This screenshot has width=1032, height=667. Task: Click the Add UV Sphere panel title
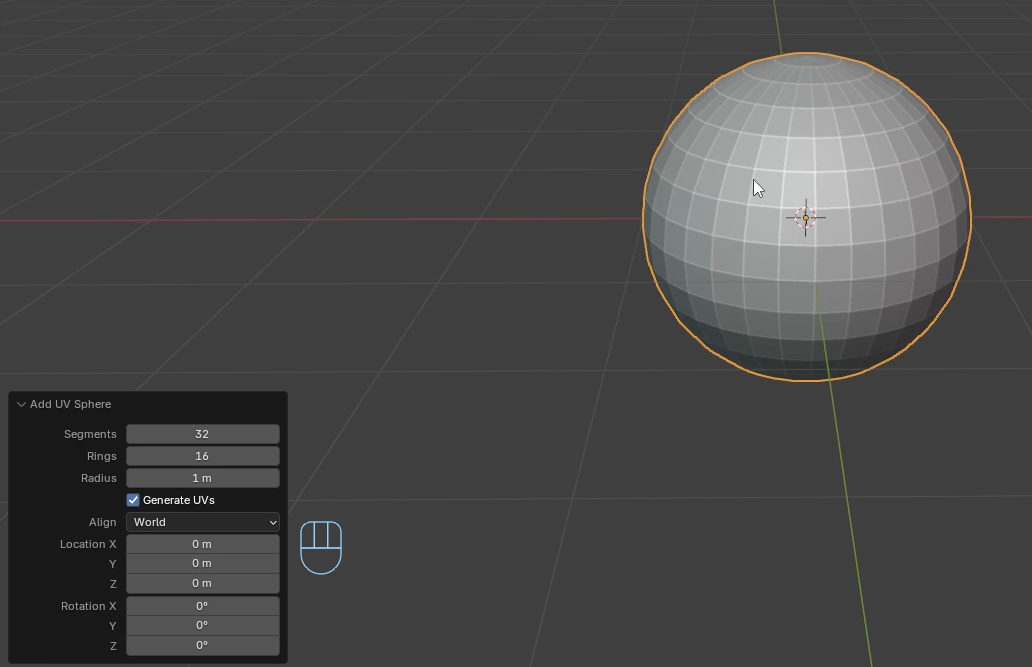pos(70,404)
